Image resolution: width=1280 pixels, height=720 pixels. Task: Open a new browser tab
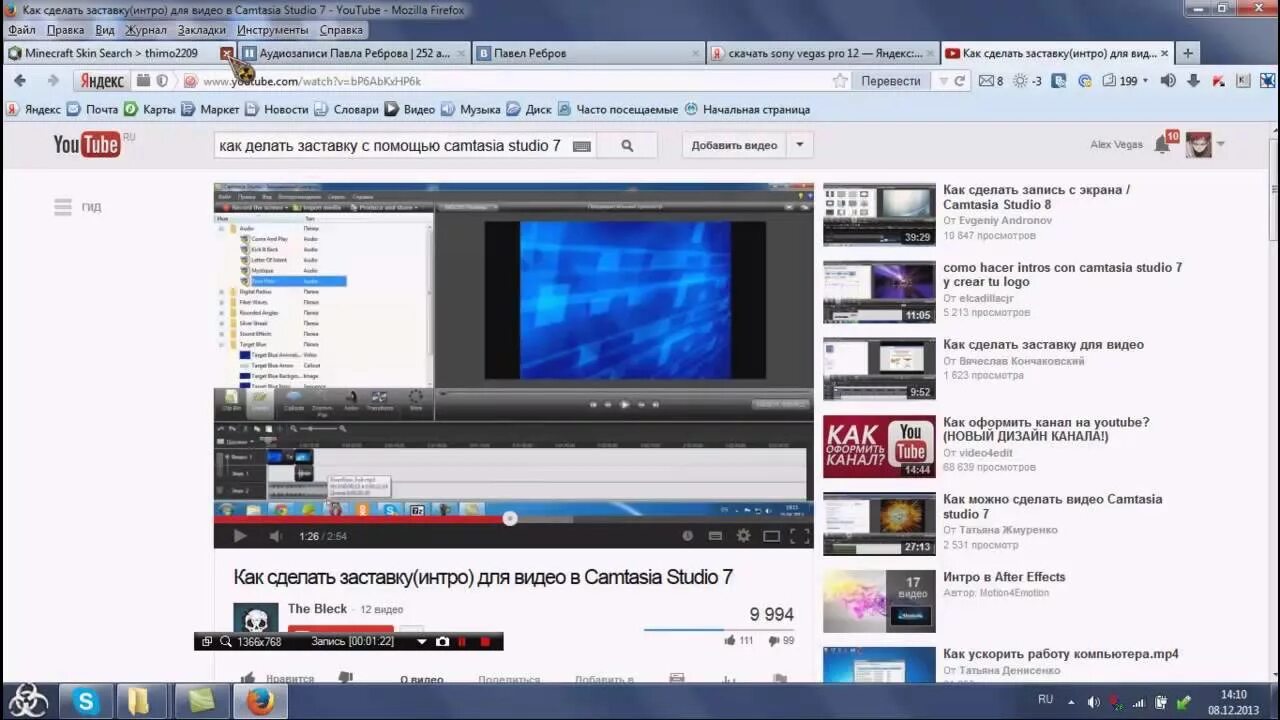click(1188, 53)
